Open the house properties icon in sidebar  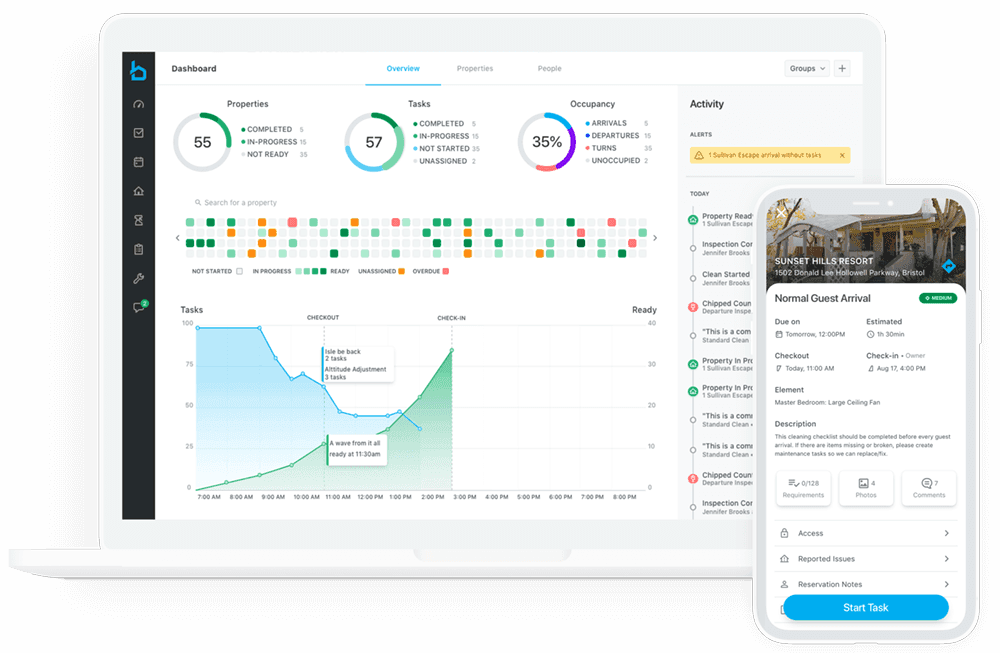point(139,191)
